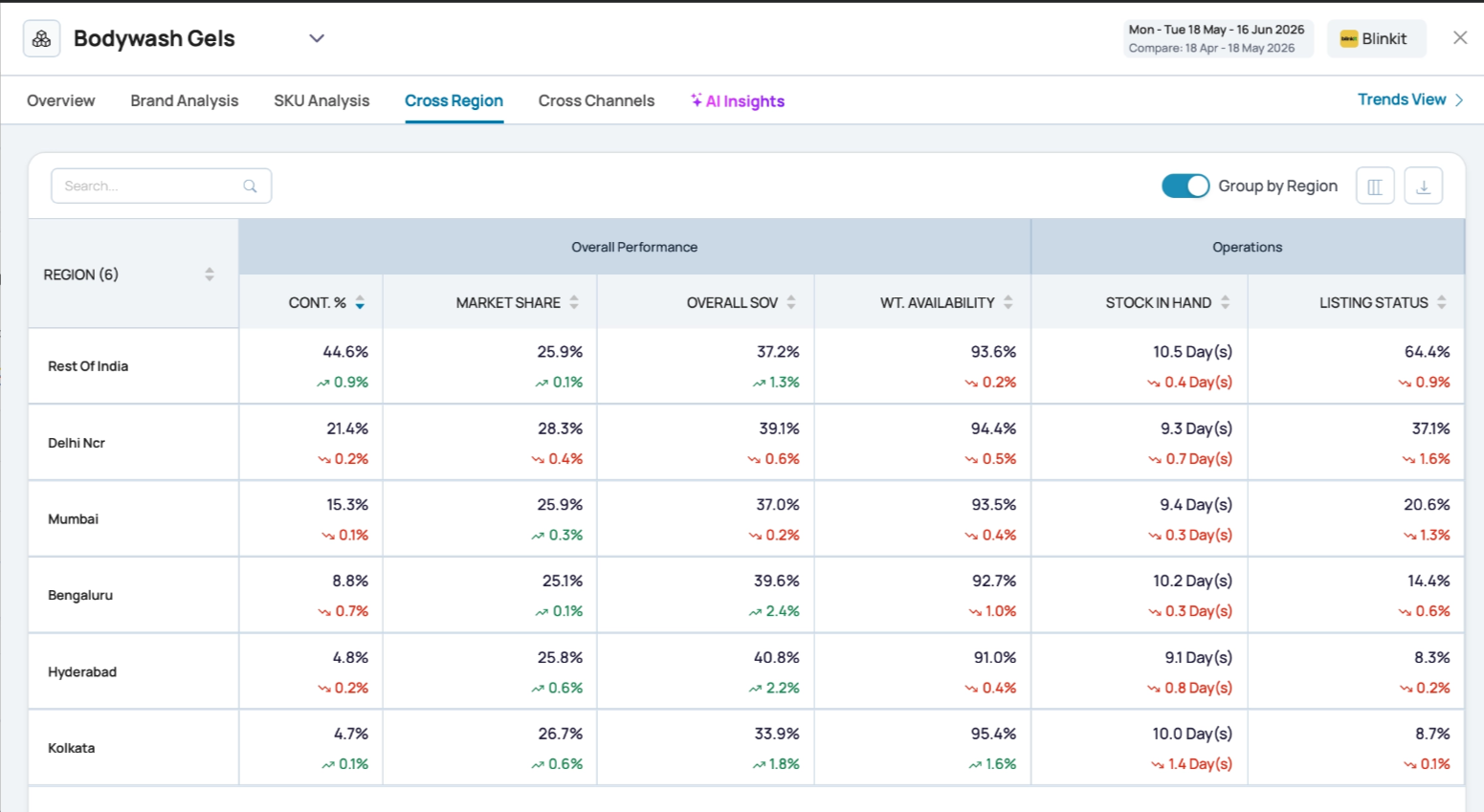This screenshot has width=1484, height=812.
Task: Click the Search input field
Action: (161, 186)
